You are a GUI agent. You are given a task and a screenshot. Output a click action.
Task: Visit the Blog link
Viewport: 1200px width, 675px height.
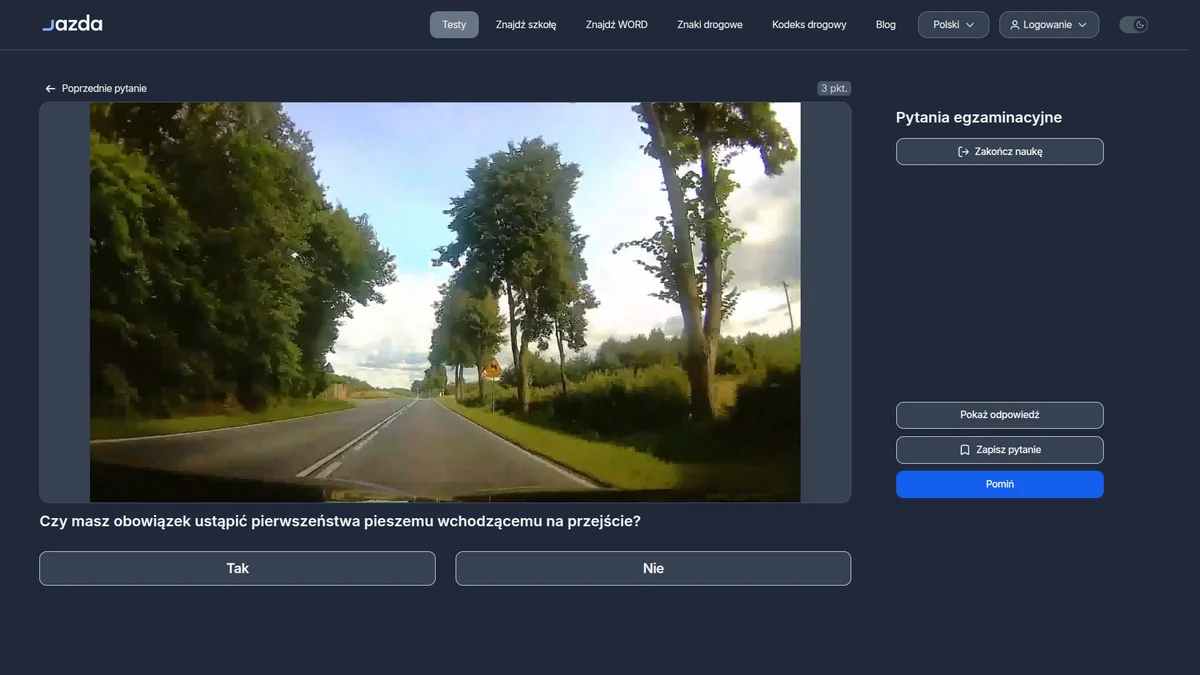point(886,25)
